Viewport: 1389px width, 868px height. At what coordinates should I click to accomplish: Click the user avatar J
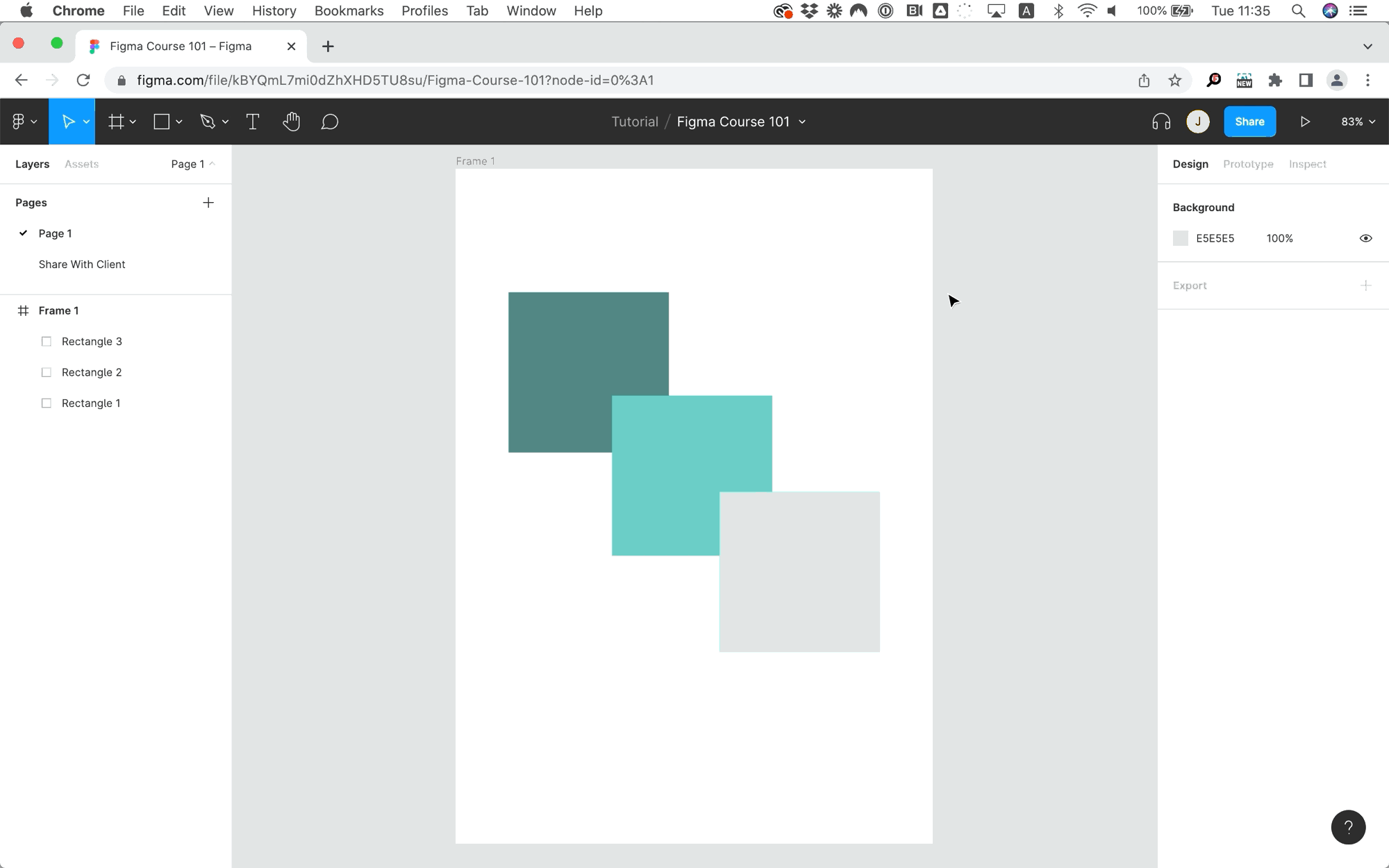pos(1198,122)
